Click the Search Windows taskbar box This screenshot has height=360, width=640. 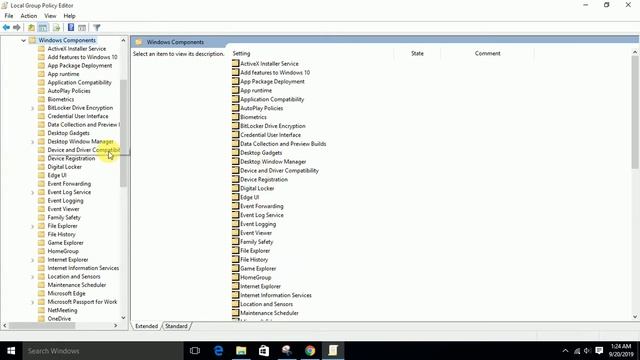(103, 351)
